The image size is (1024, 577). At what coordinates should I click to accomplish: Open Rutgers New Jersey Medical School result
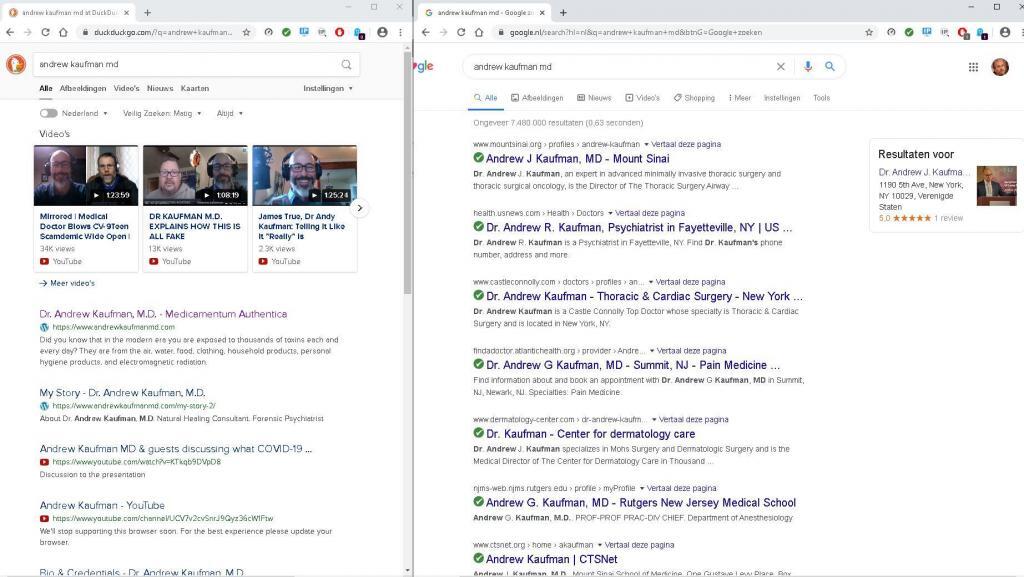click(x=641, y=503)
